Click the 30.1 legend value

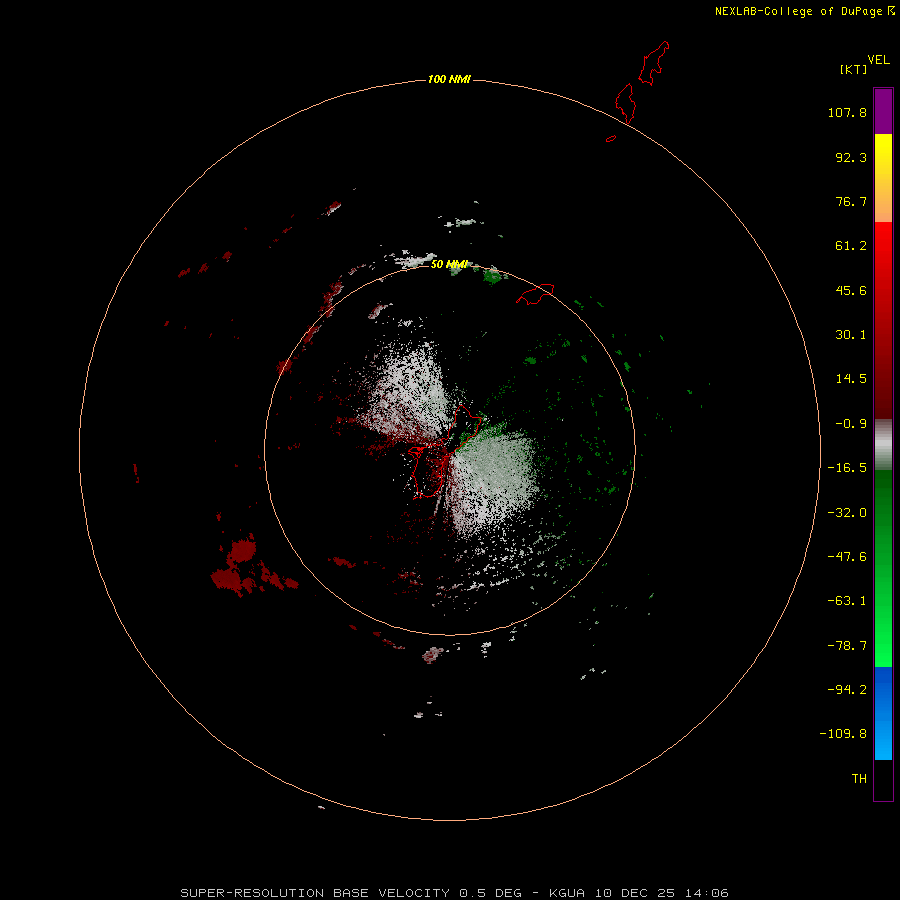851,335
